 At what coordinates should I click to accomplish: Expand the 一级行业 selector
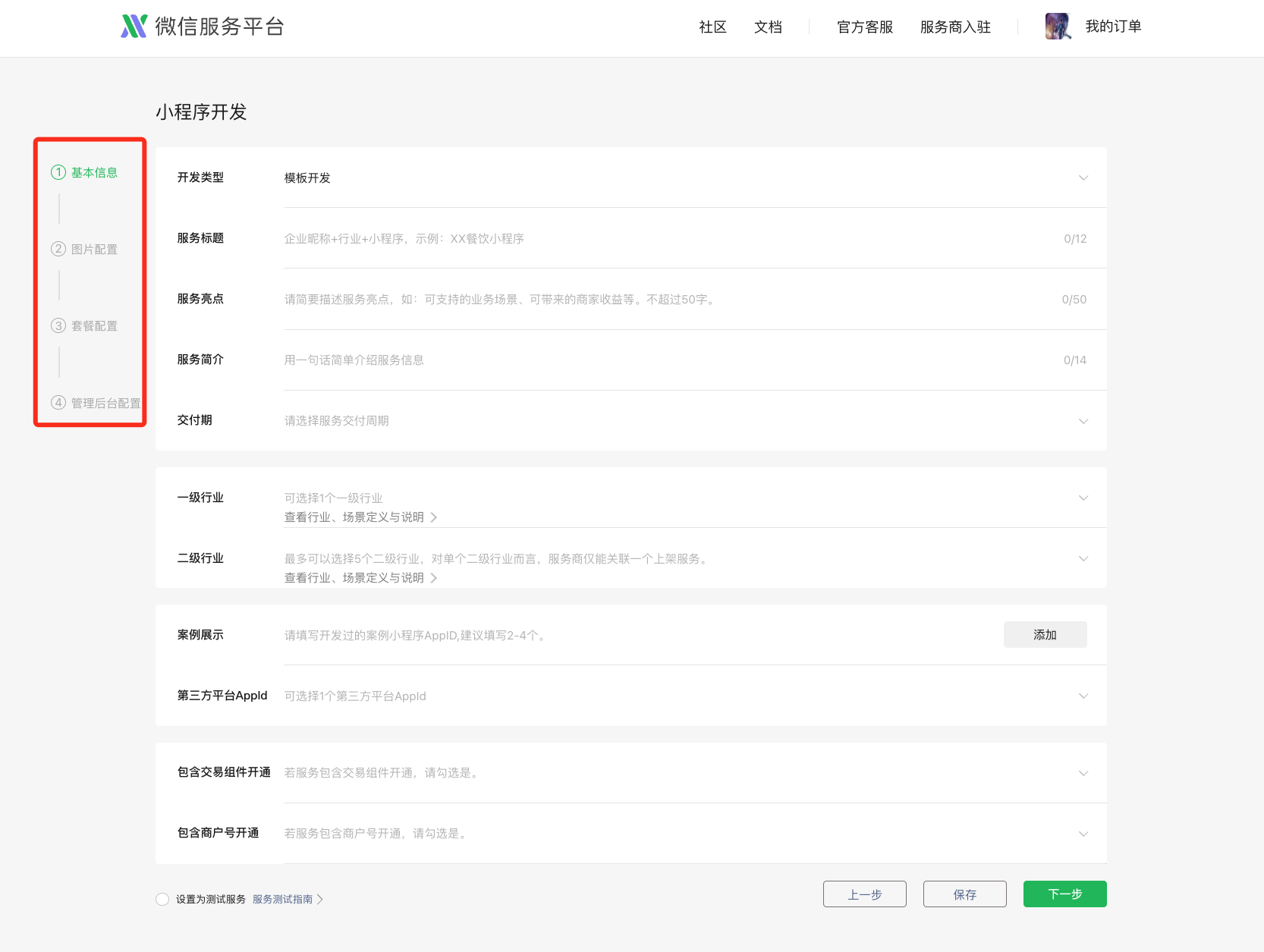(x=1083, y=498)
